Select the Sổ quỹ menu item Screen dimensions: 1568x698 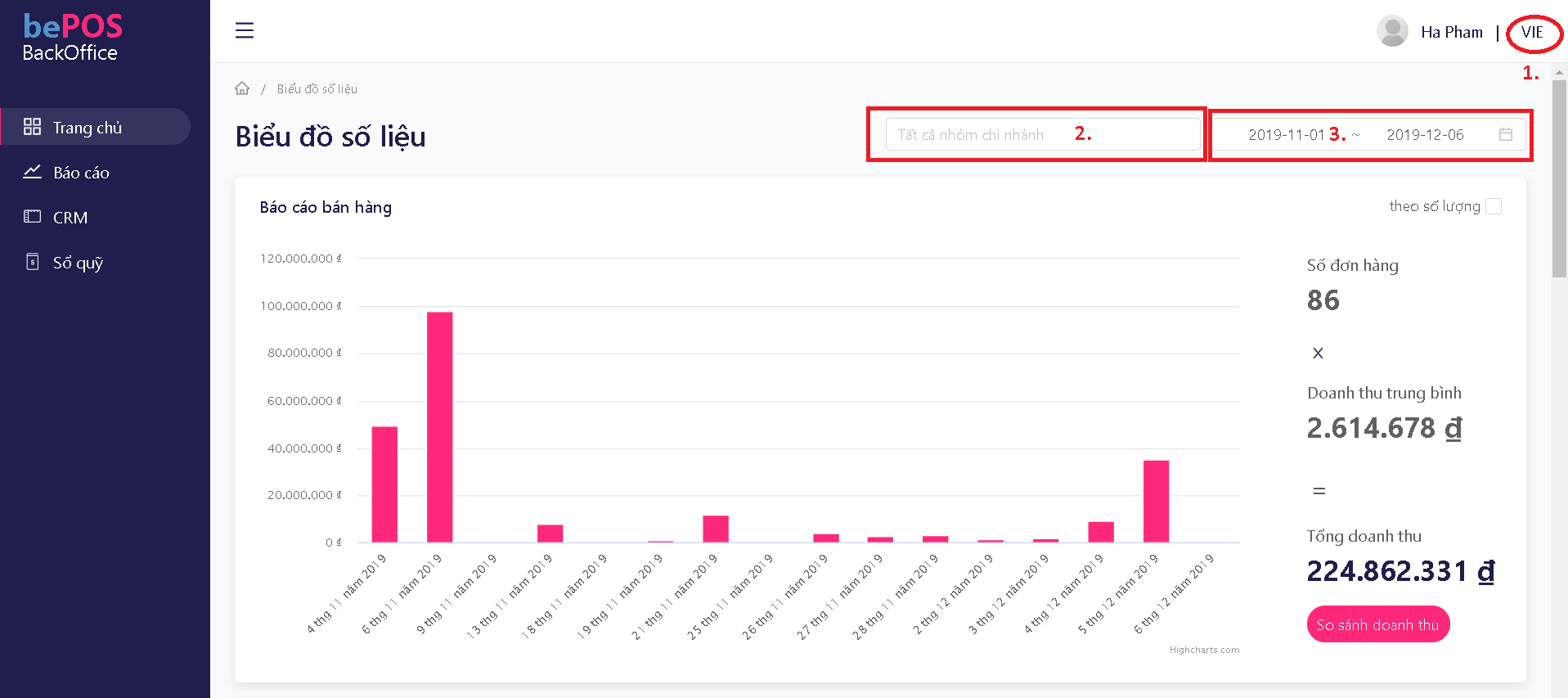pos(78,263)
